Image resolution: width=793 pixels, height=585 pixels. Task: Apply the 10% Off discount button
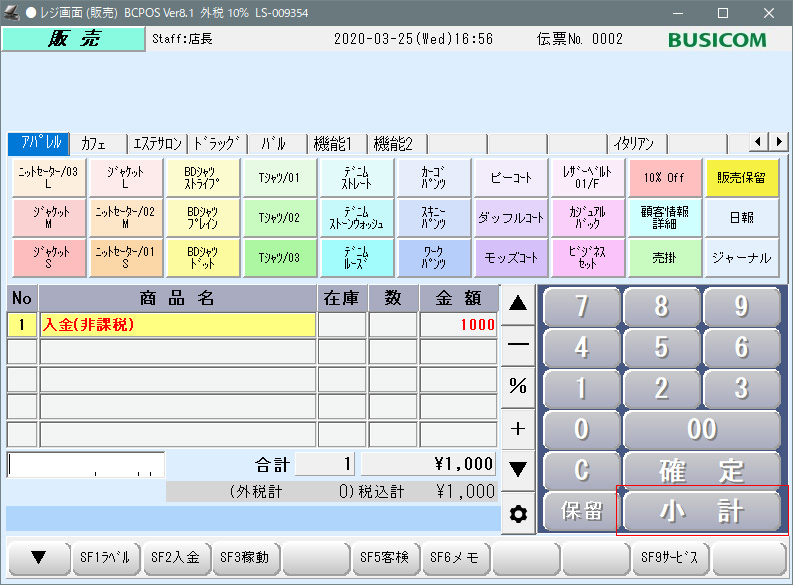[664, 177]
